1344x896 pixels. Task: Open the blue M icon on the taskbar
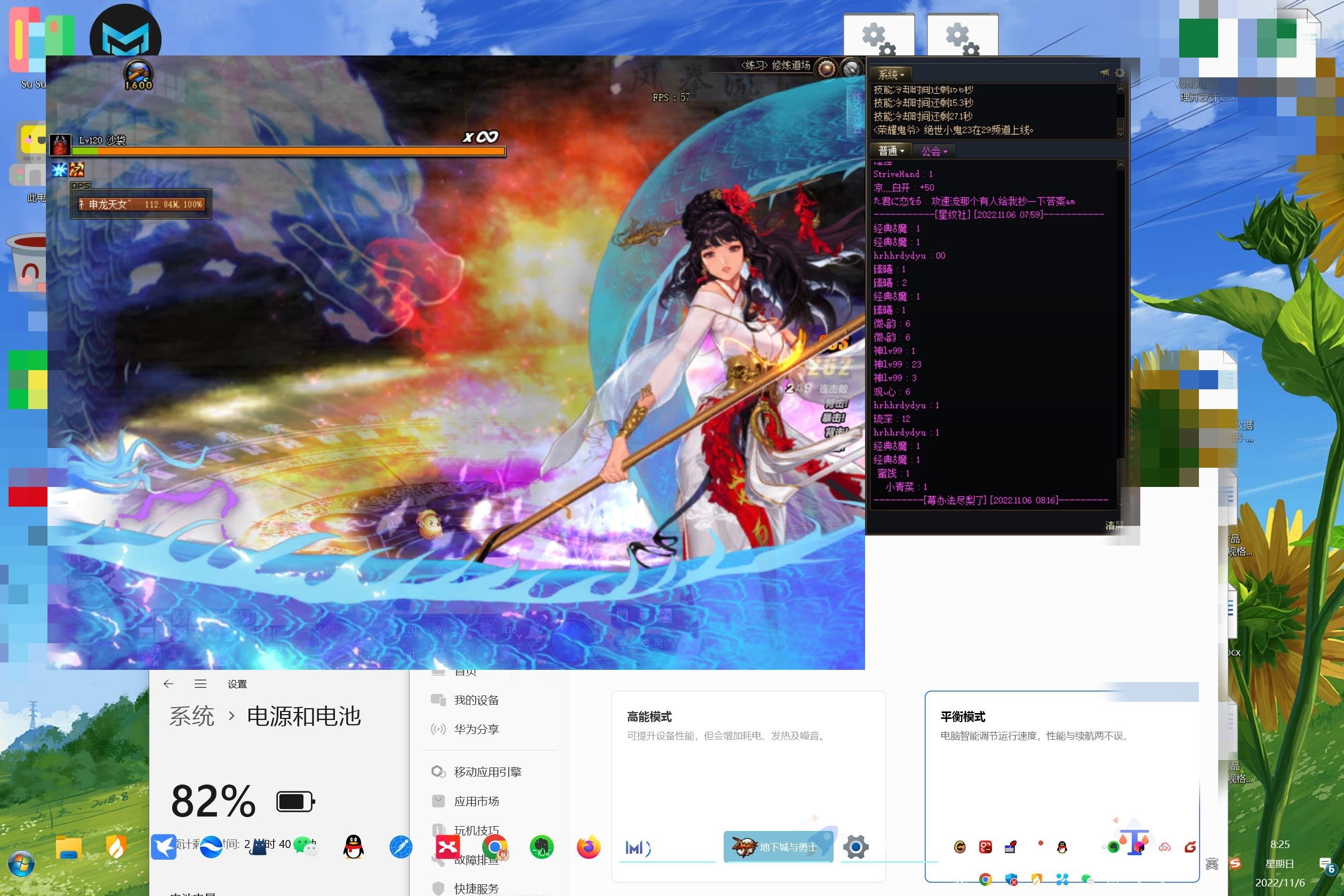tap(638, 848)
